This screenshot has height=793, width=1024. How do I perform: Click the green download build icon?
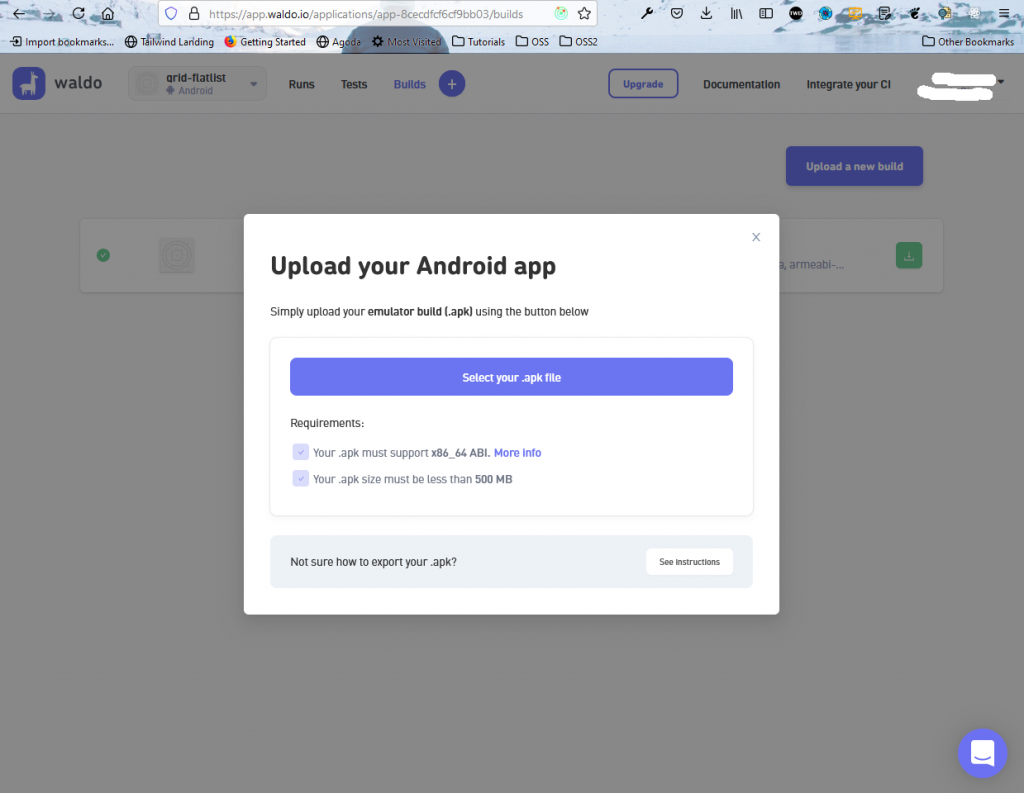click(x=909, y=255)
